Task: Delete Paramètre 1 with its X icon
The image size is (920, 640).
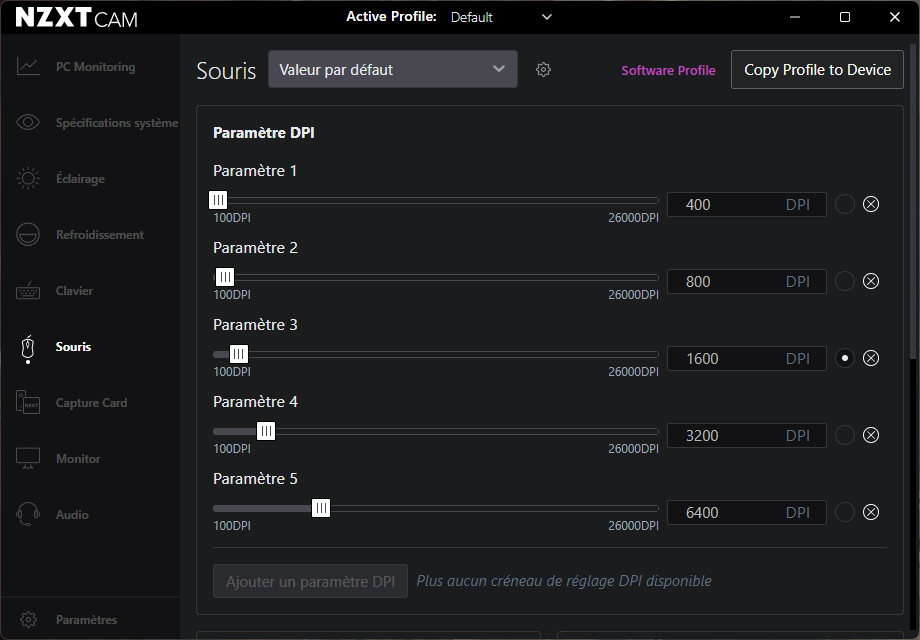Action: pos(871,204)
